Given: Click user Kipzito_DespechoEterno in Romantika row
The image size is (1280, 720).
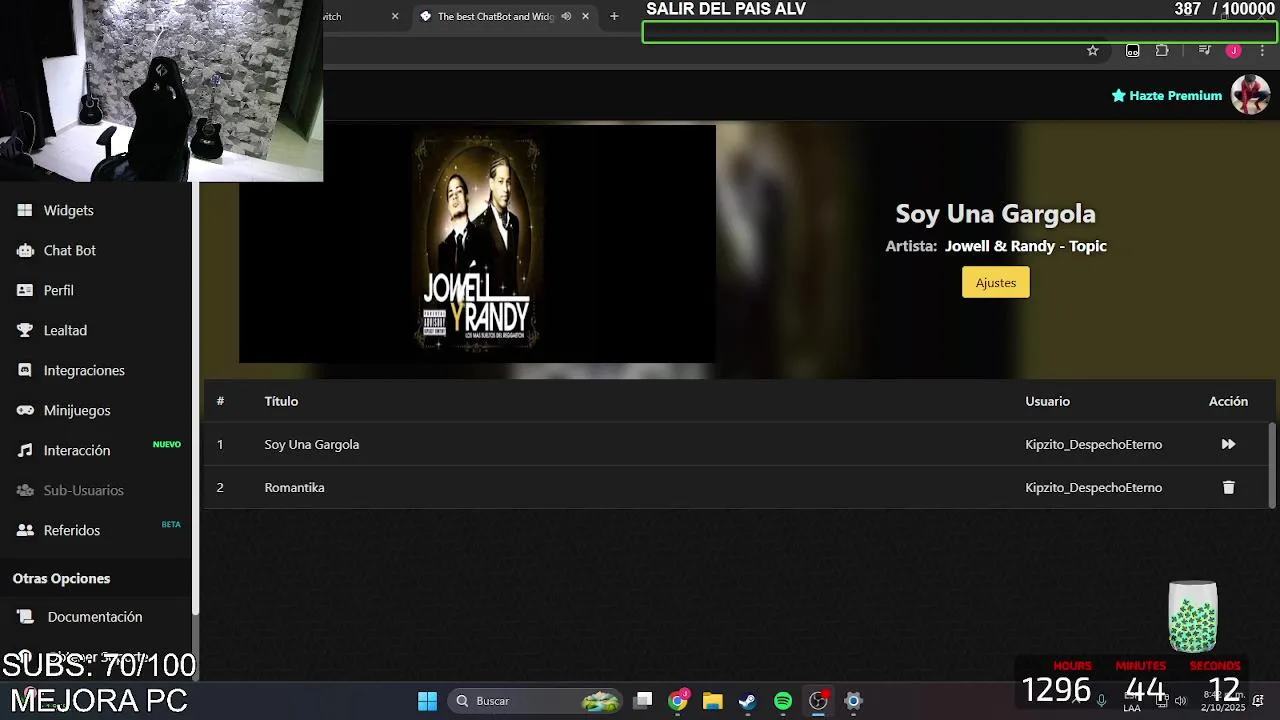Looking at the screenshot, I should (1093, 487).
